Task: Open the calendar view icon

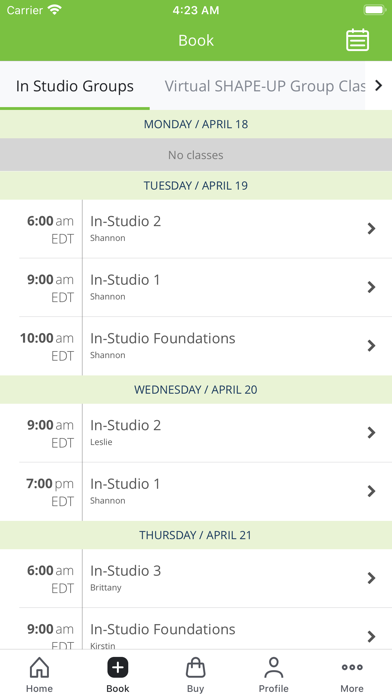Action: click(357, 40)
